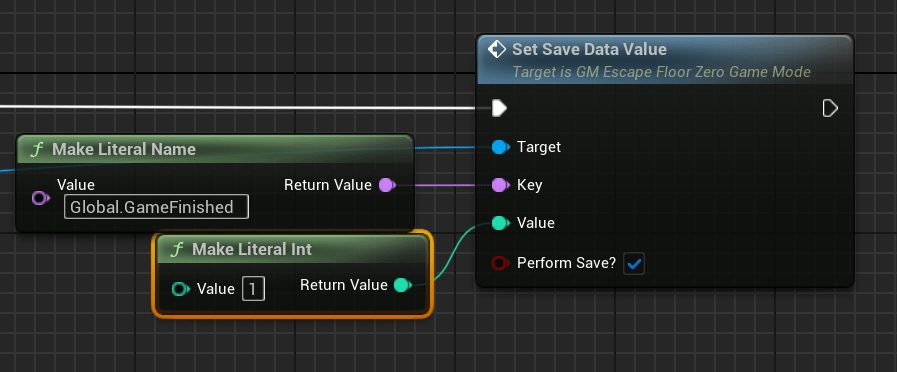Click Make Literal Int Return Value output pin
This screenshot has height=372, width=897.
(x=403, y=284)
